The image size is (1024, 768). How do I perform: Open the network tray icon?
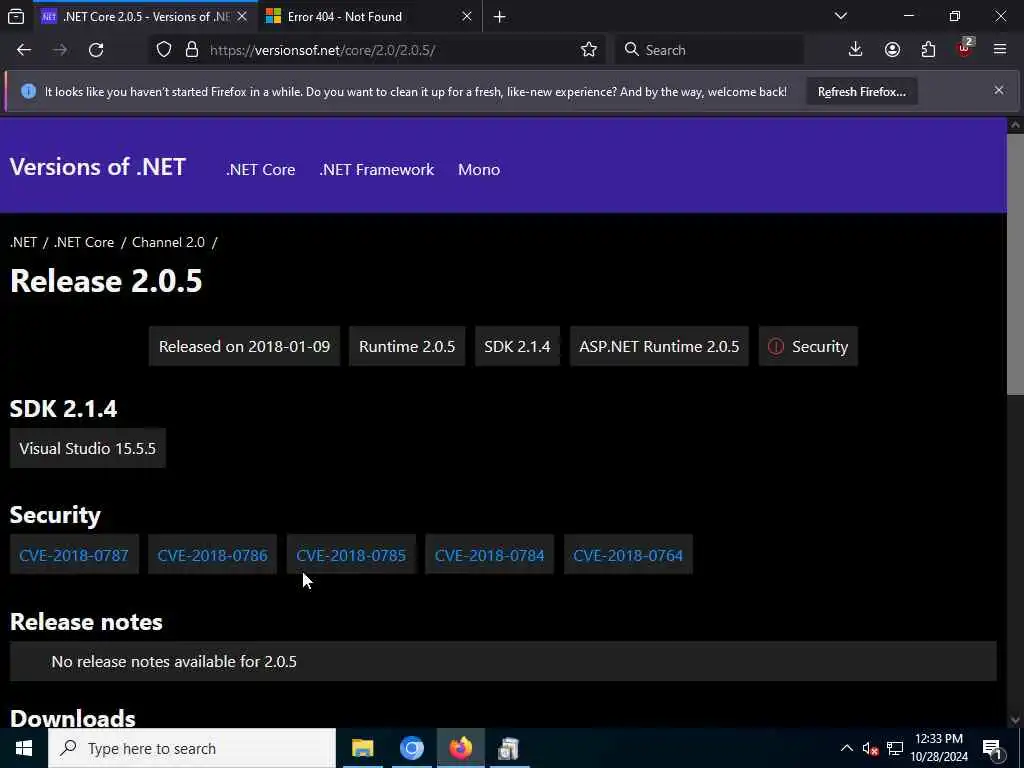895,748
